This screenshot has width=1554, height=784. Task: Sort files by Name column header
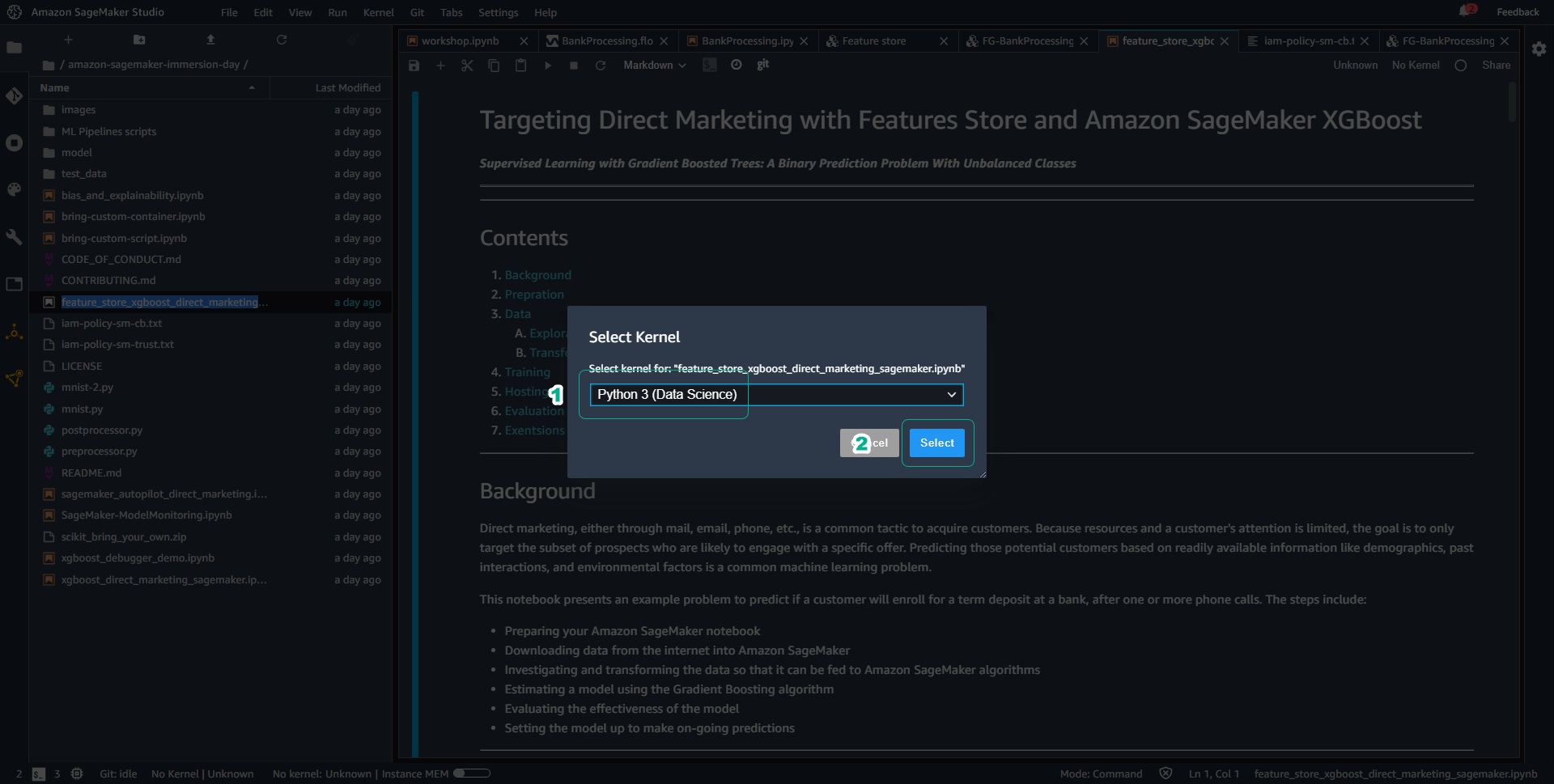tap(148, 88)
